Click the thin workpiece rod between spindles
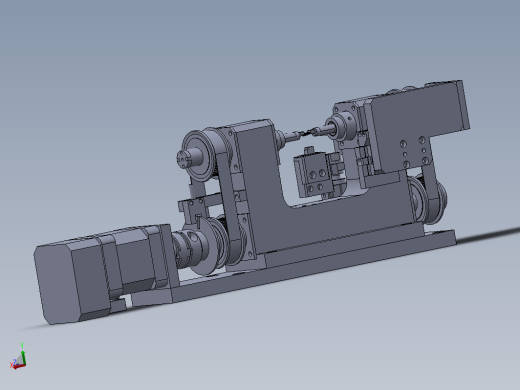520x390 pixels. [306, 133]
